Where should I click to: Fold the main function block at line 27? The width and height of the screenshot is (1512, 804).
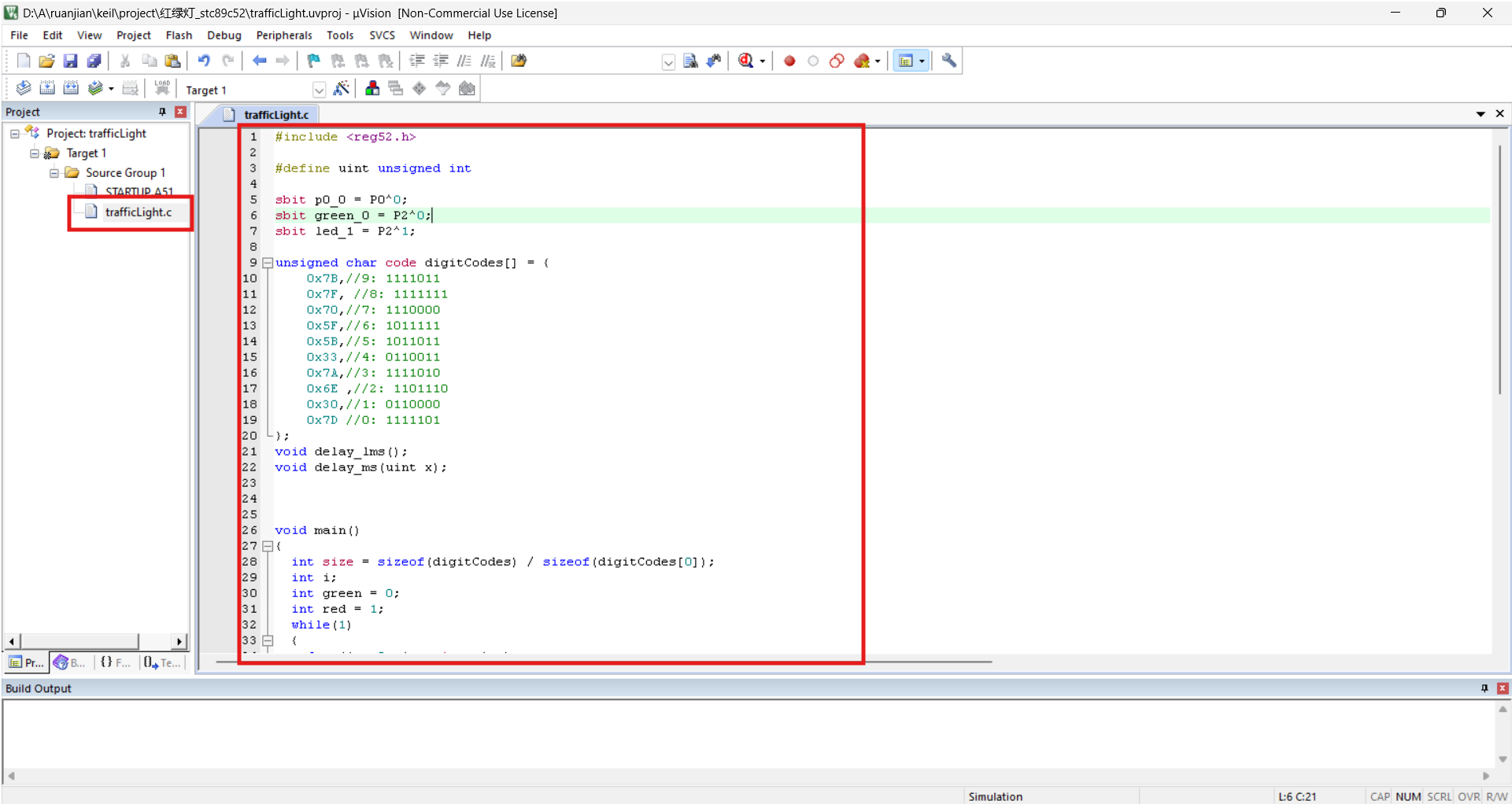268,546
